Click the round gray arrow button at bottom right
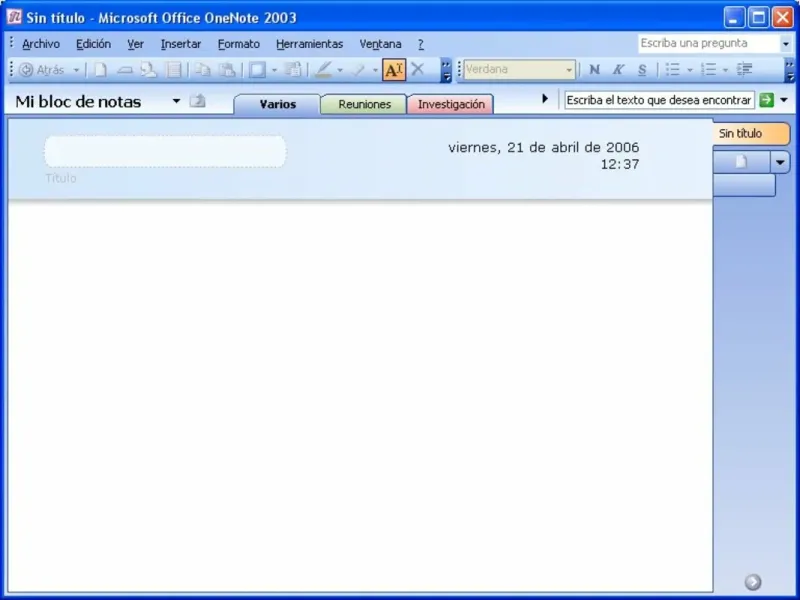Screen dimensions: 800x600 753,582
